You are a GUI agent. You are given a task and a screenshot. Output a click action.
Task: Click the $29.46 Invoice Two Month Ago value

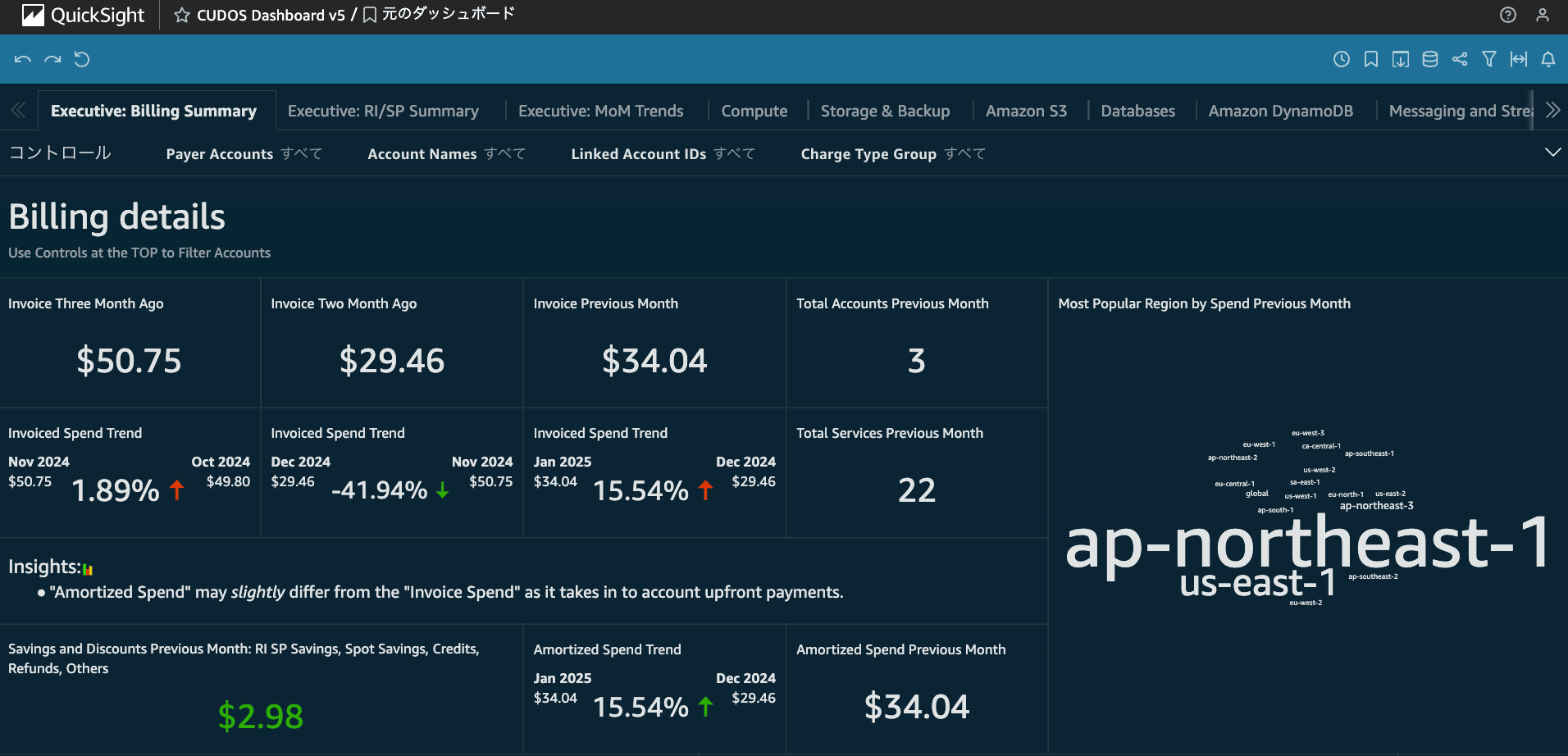pyautogui.click(x=392, y=361)
